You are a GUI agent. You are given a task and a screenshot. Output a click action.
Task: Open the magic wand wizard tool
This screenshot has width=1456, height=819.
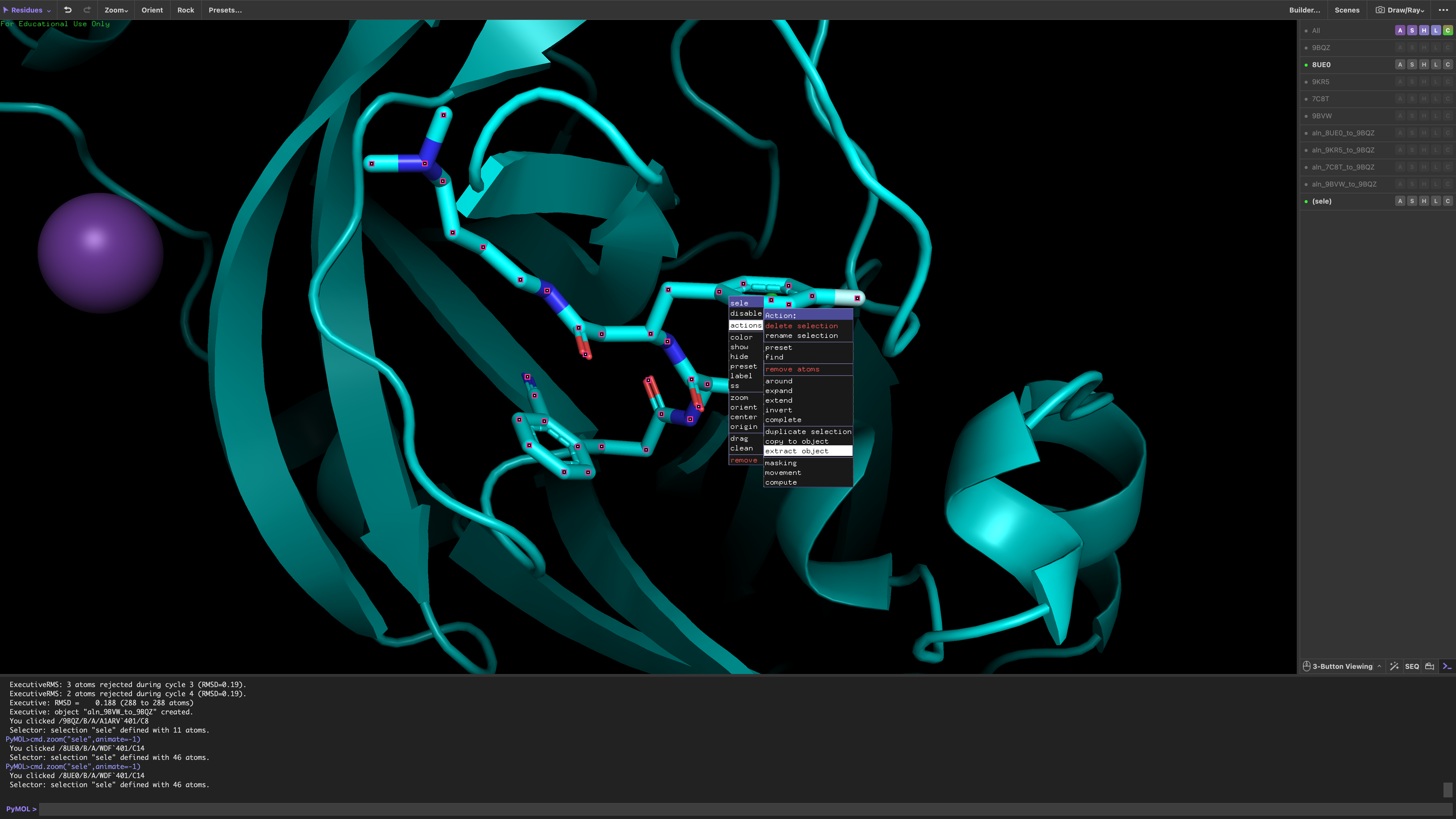(1394, 666)
